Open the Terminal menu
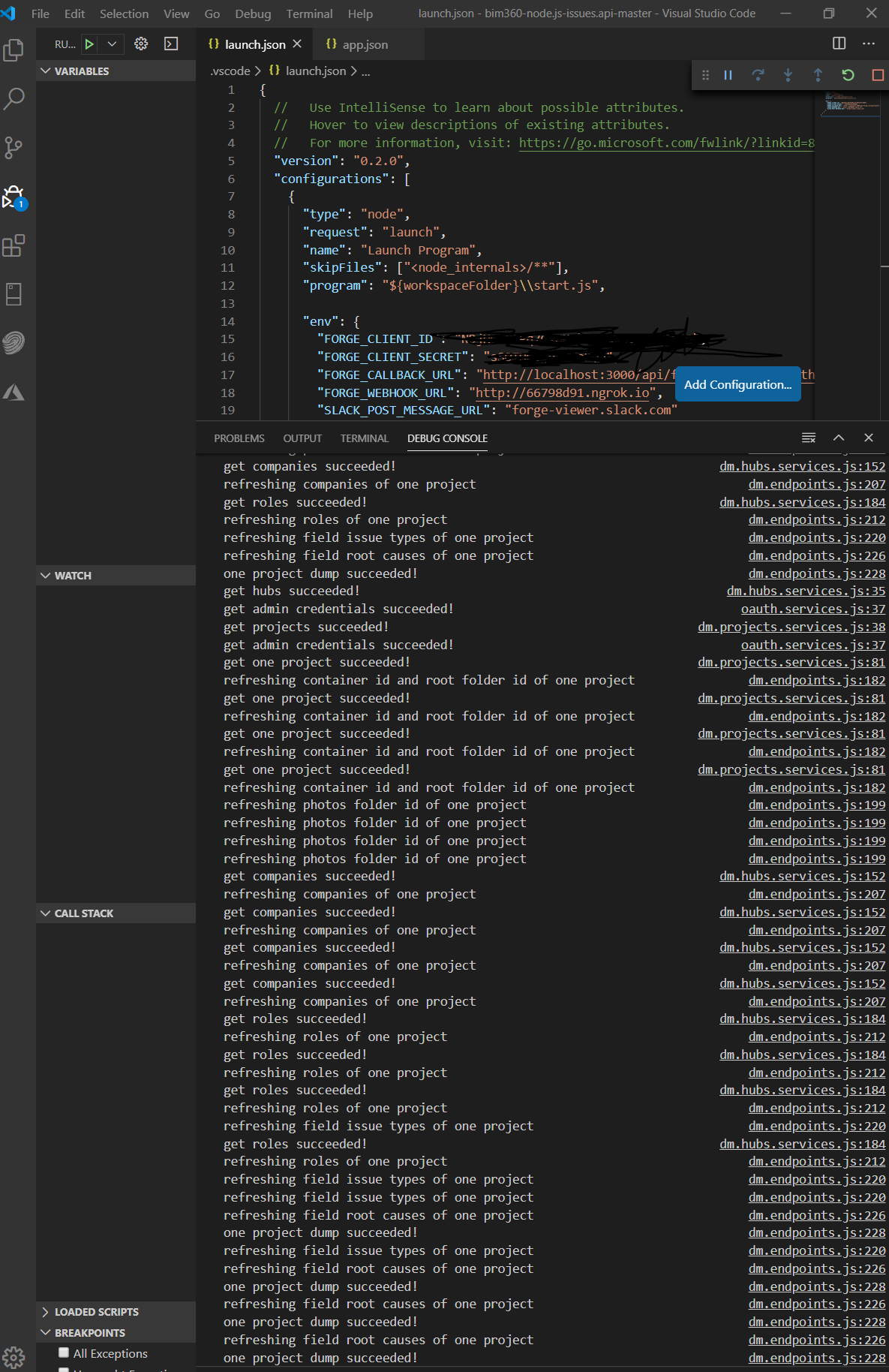 [x=309, y=14]
